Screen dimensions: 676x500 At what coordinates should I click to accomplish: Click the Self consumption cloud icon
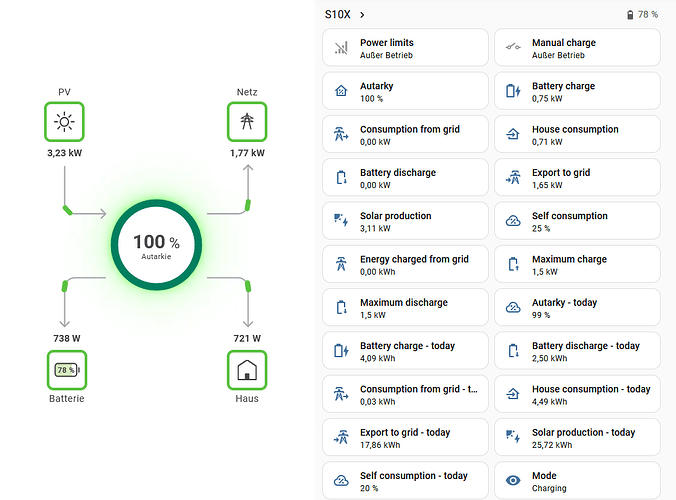[x=513, y=221]
